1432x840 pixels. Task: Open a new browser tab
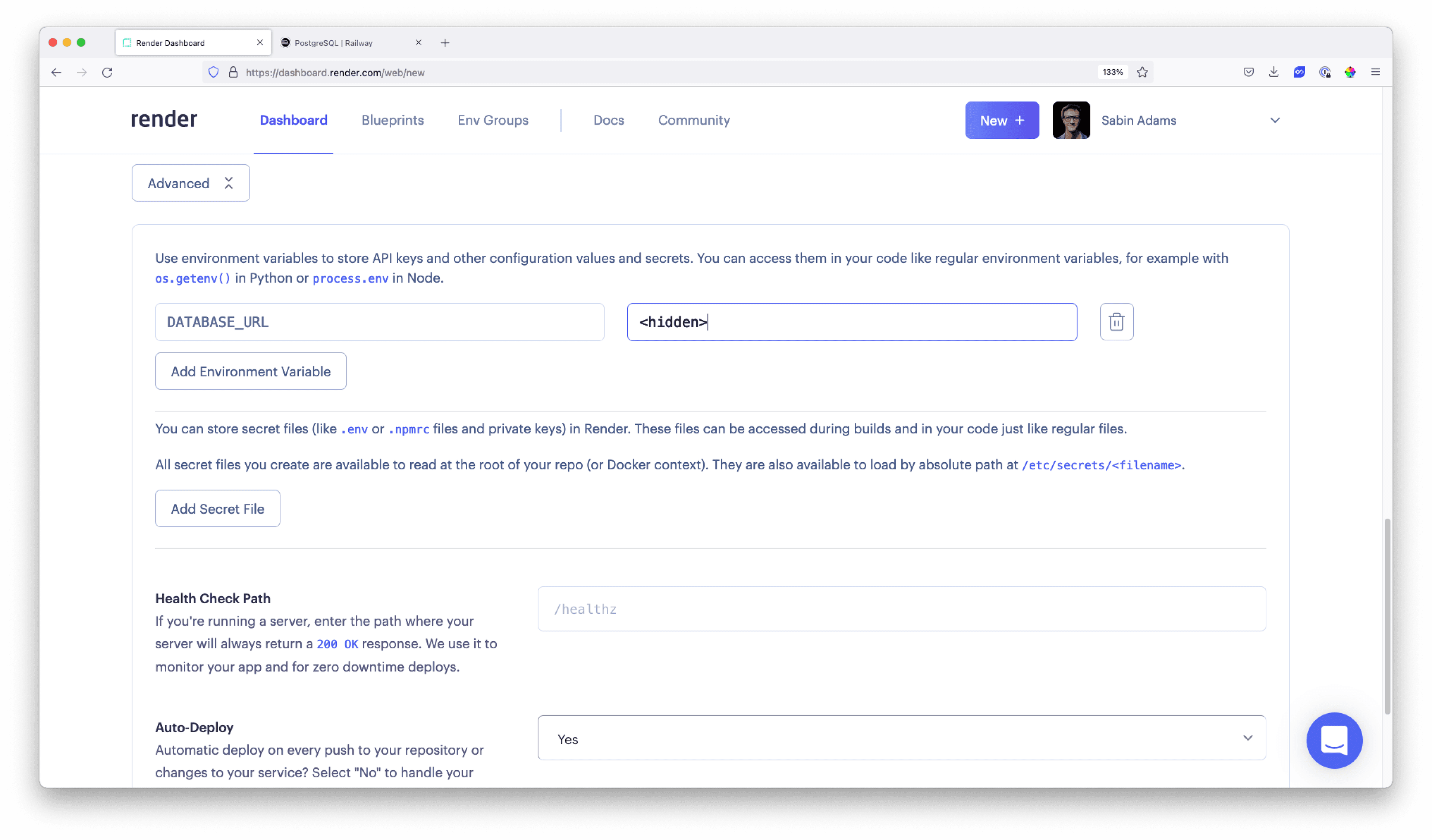point(445,43)
